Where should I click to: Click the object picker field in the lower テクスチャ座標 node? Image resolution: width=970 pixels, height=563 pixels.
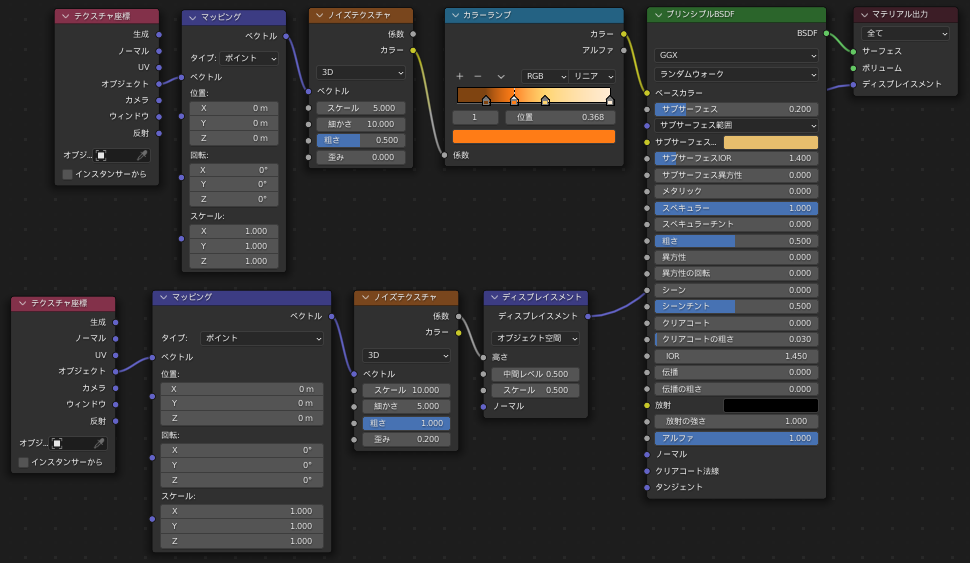78,443
